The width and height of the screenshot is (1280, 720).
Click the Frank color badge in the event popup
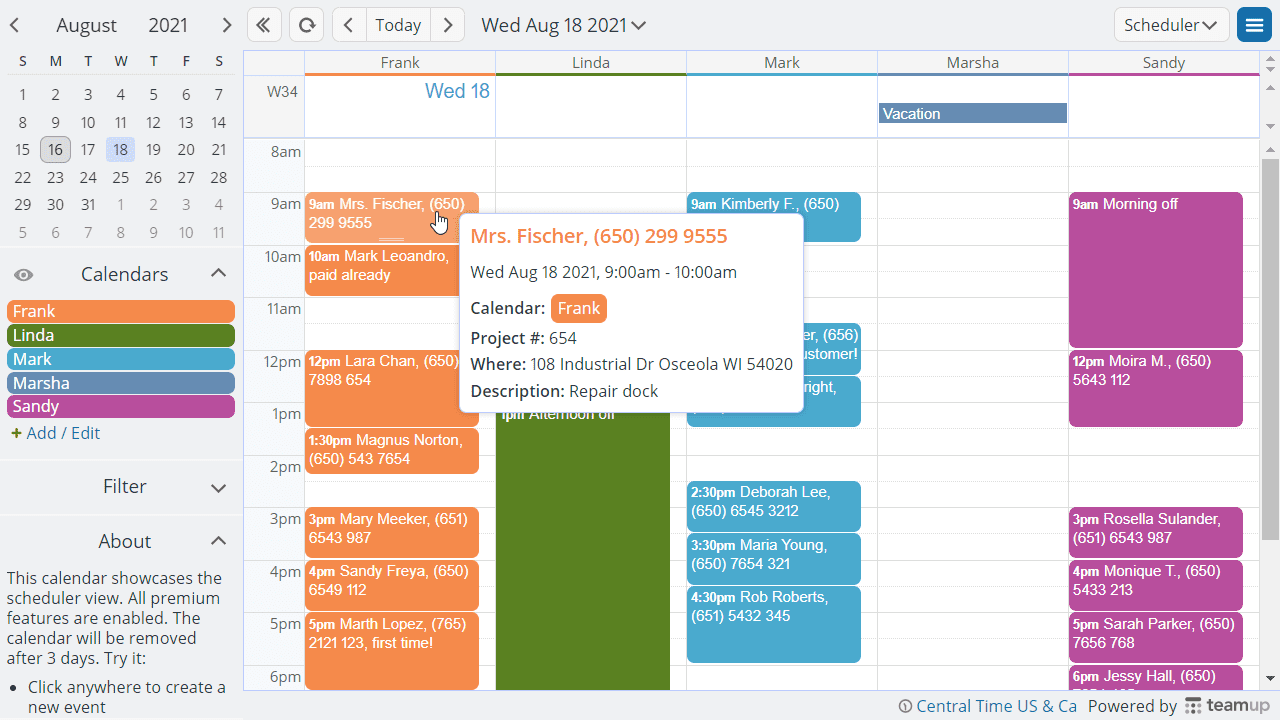point(578,308)
